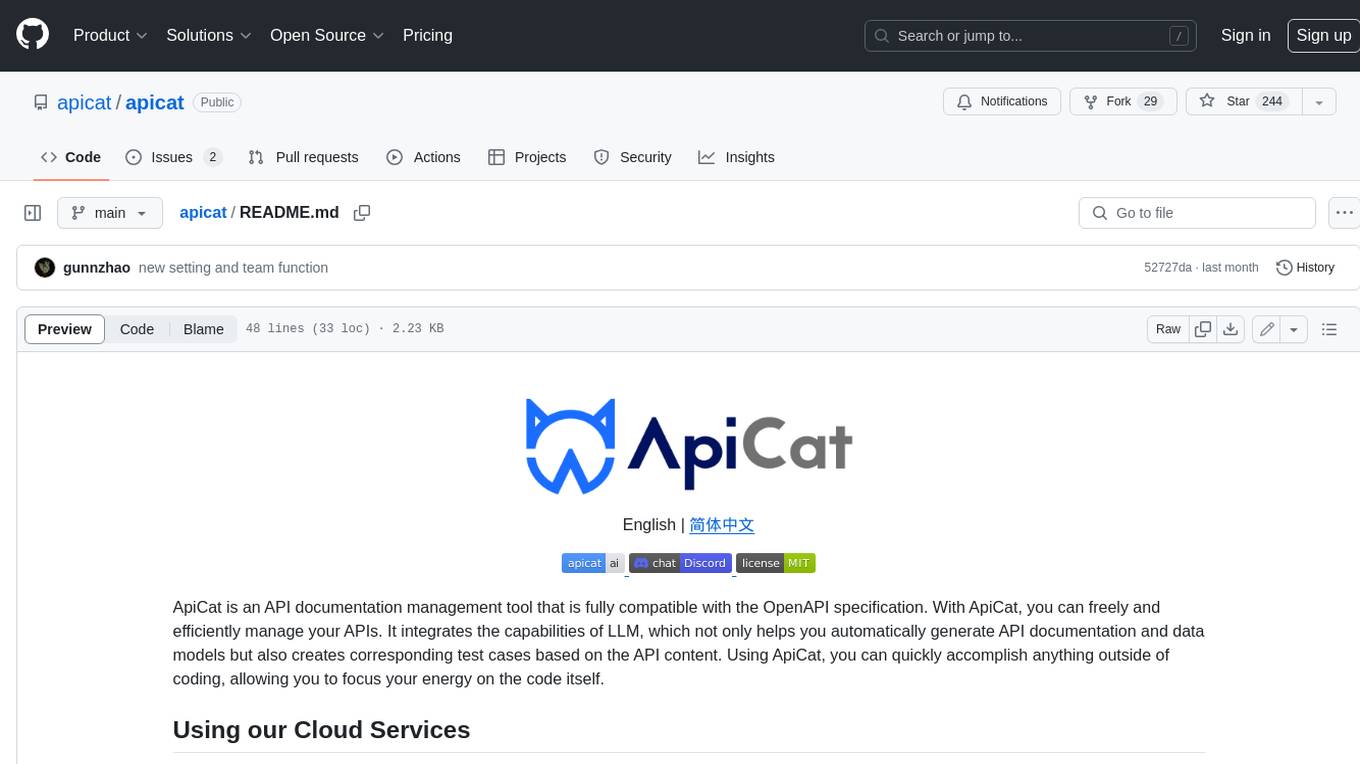Click the Sign up button
This screenshot has width=1360, height=764.
coord(1323,35)
